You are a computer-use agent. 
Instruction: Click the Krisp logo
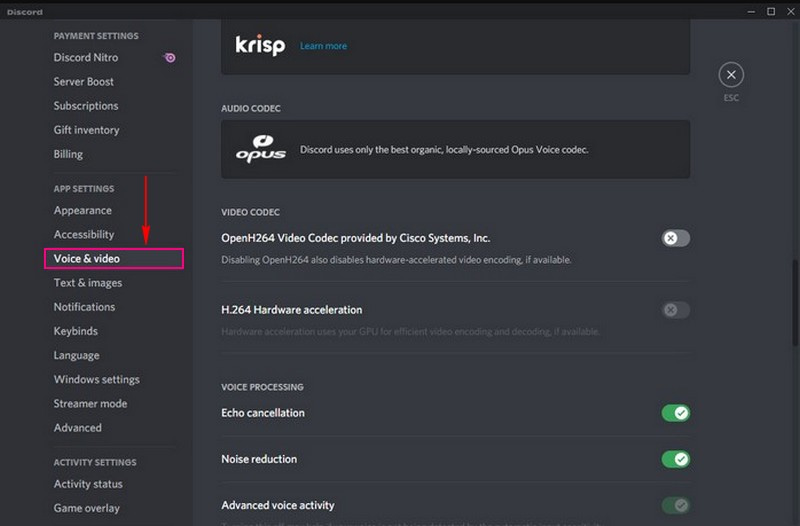click(x=260, y=45)
